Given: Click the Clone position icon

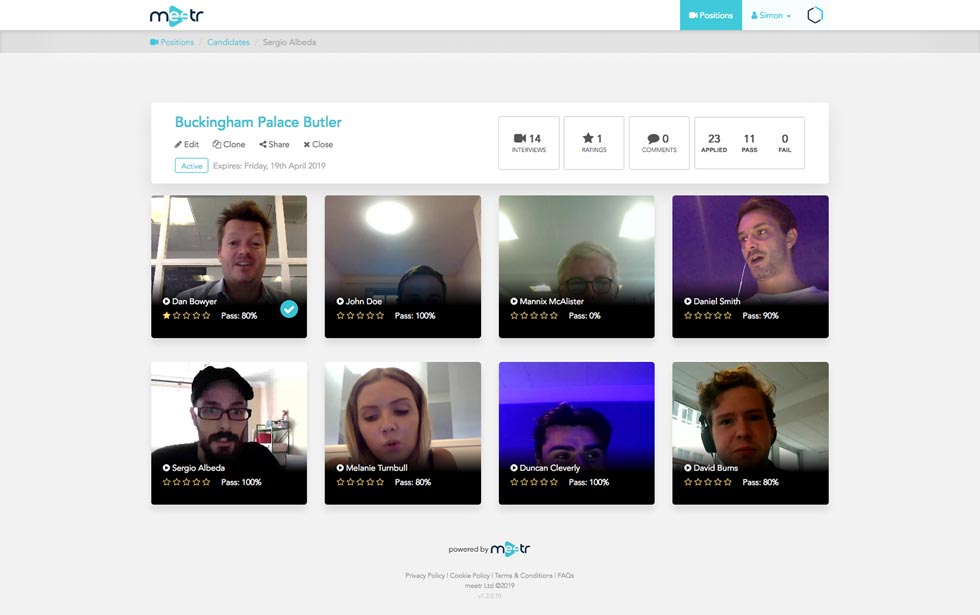Looking at the screenshot, I should pyautogui.click(x=217, y=145).
